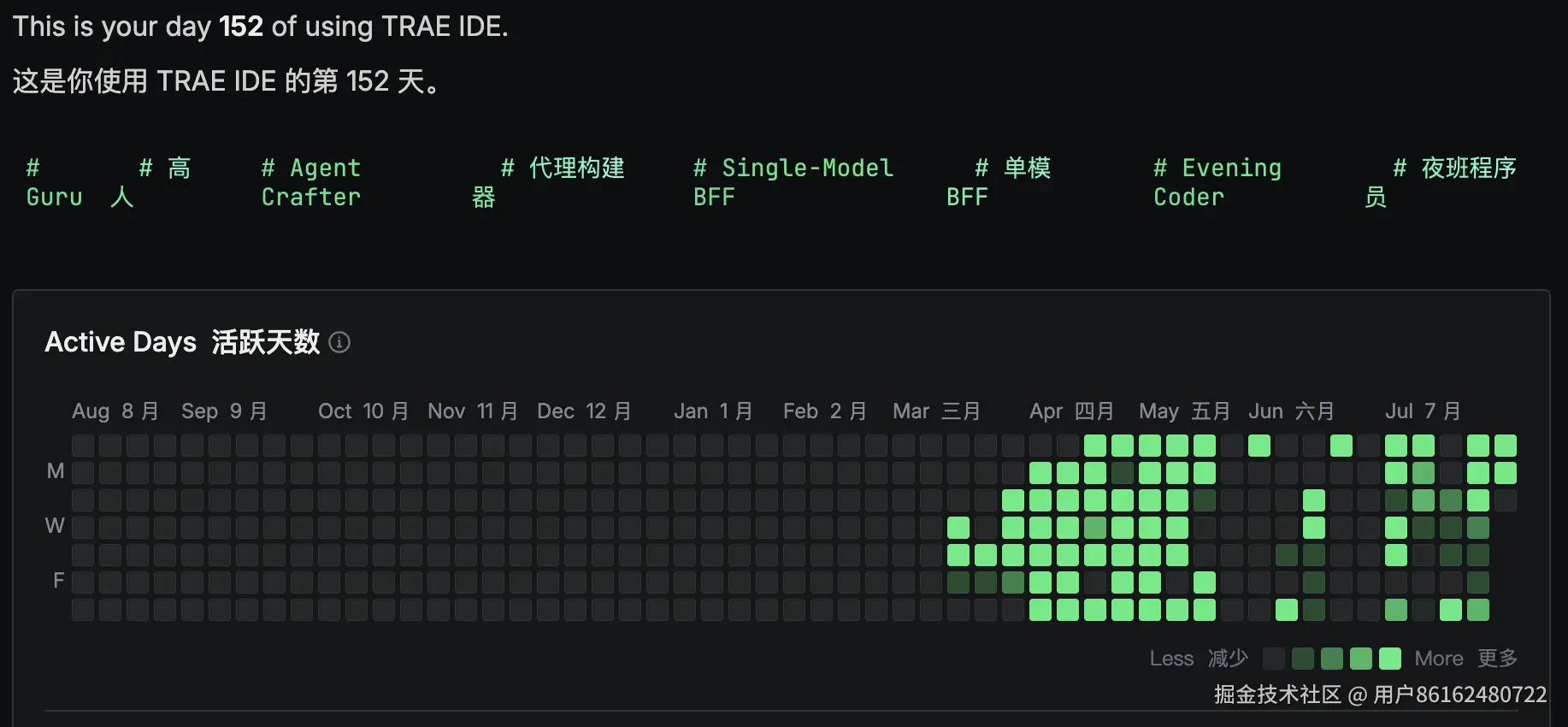1568x727 pixels.
Task: Select the middle swatch in the activity legend
Action: point(1332,659)
